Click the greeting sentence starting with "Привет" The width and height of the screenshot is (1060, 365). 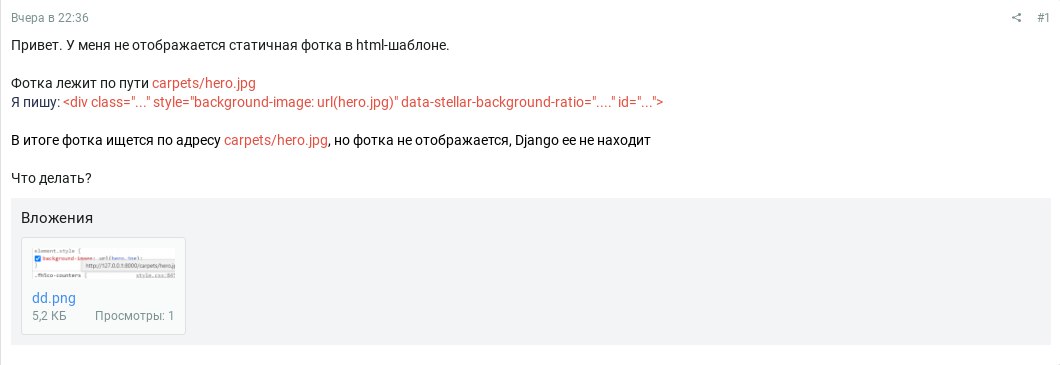(230, 46)
